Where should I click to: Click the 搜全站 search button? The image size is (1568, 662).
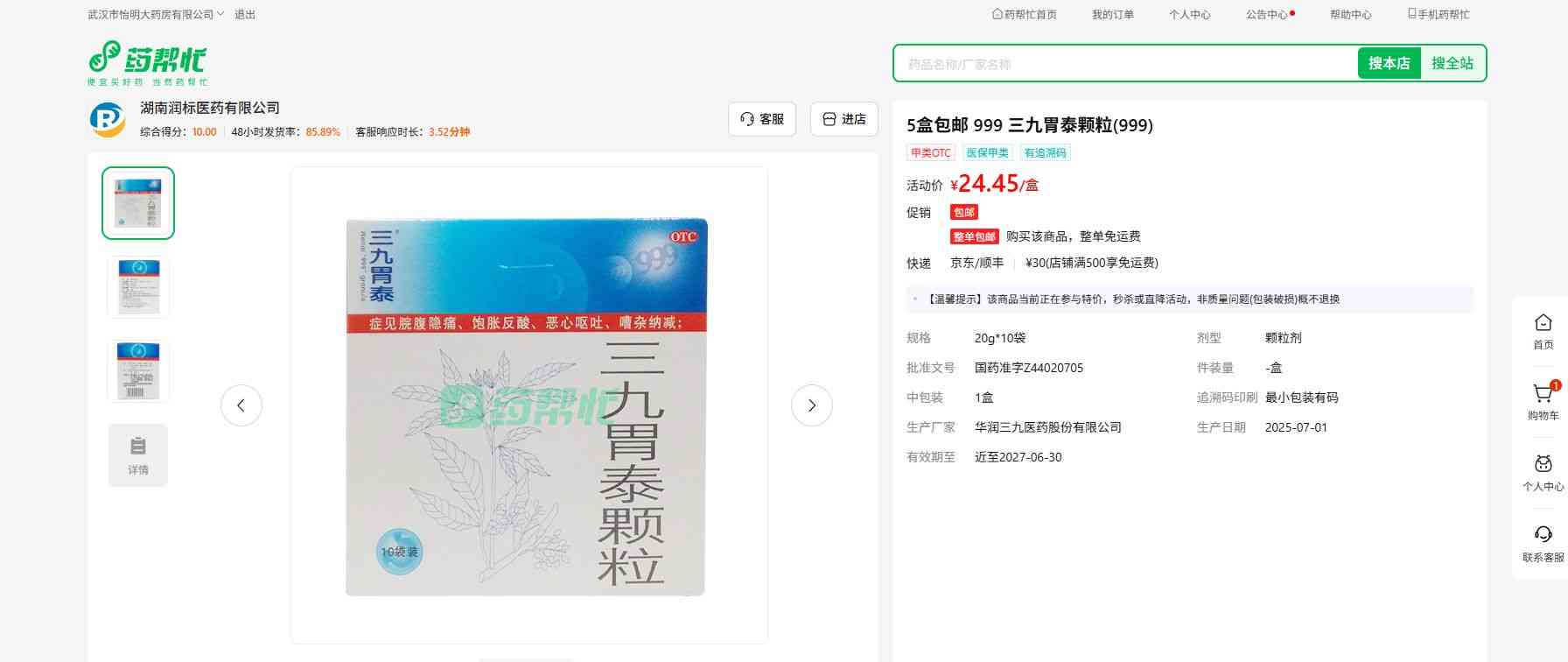1452,64
